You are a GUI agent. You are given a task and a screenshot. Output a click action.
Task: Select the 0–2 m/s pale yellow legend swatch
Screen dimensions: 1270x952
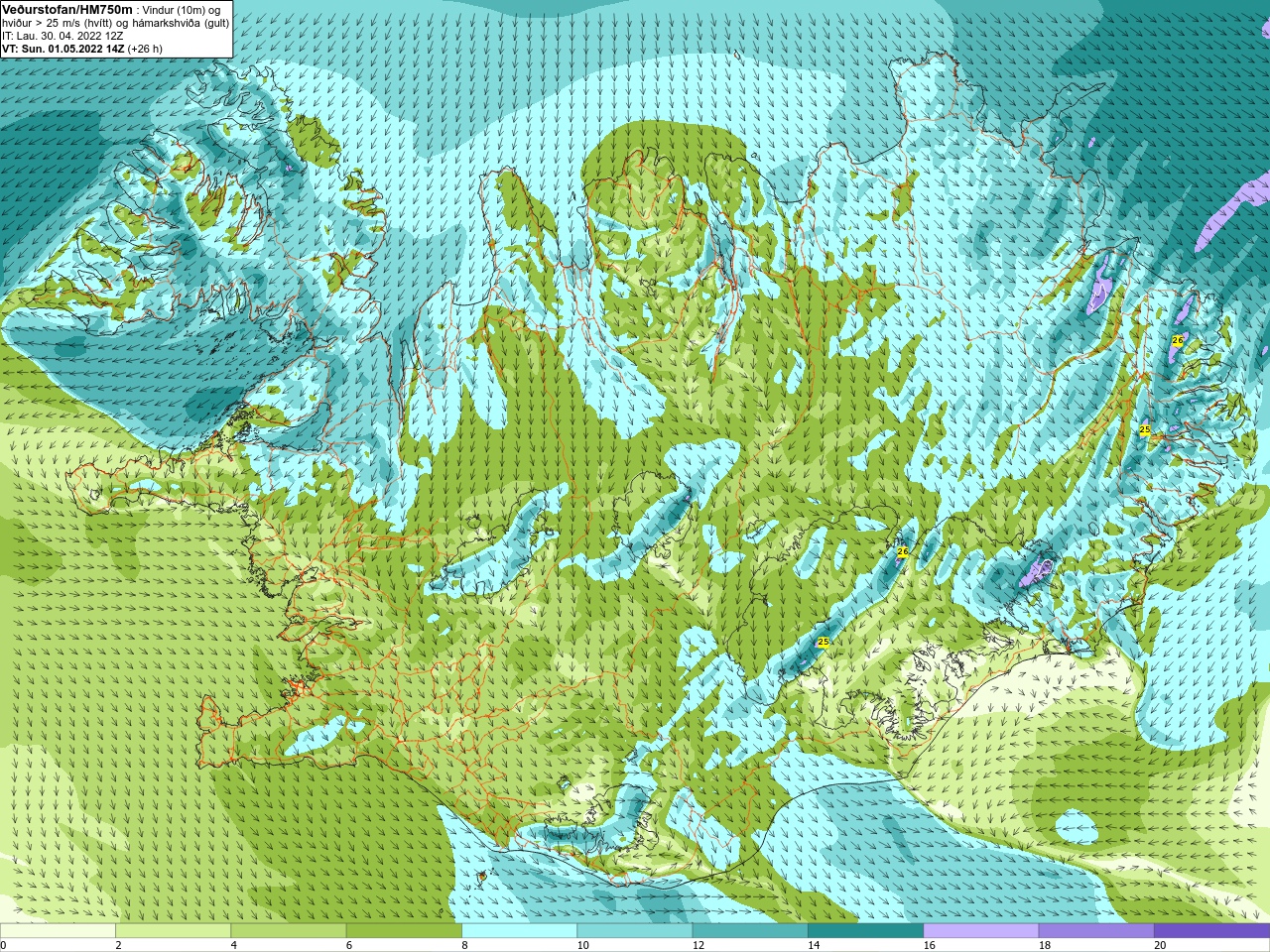coord(58,931)
